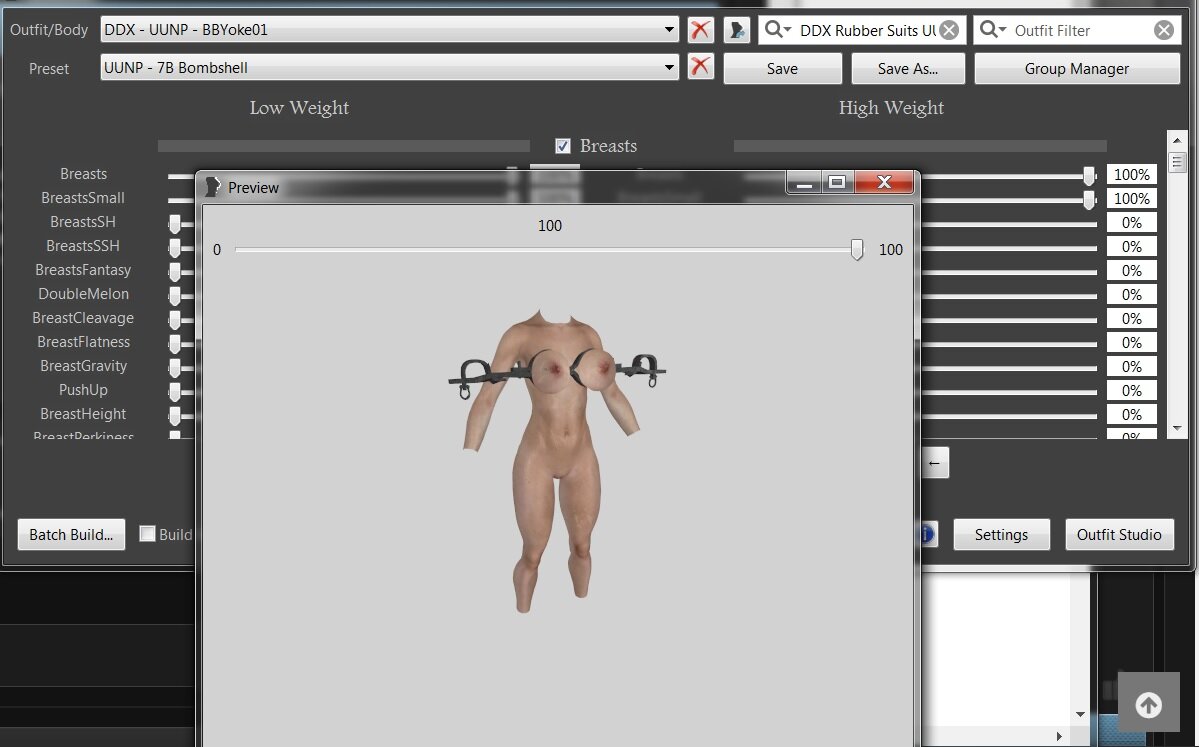Click the BreastGravity low weight slider handle
The width and height of the screenshot is (1199, 747).
point(175,368)
